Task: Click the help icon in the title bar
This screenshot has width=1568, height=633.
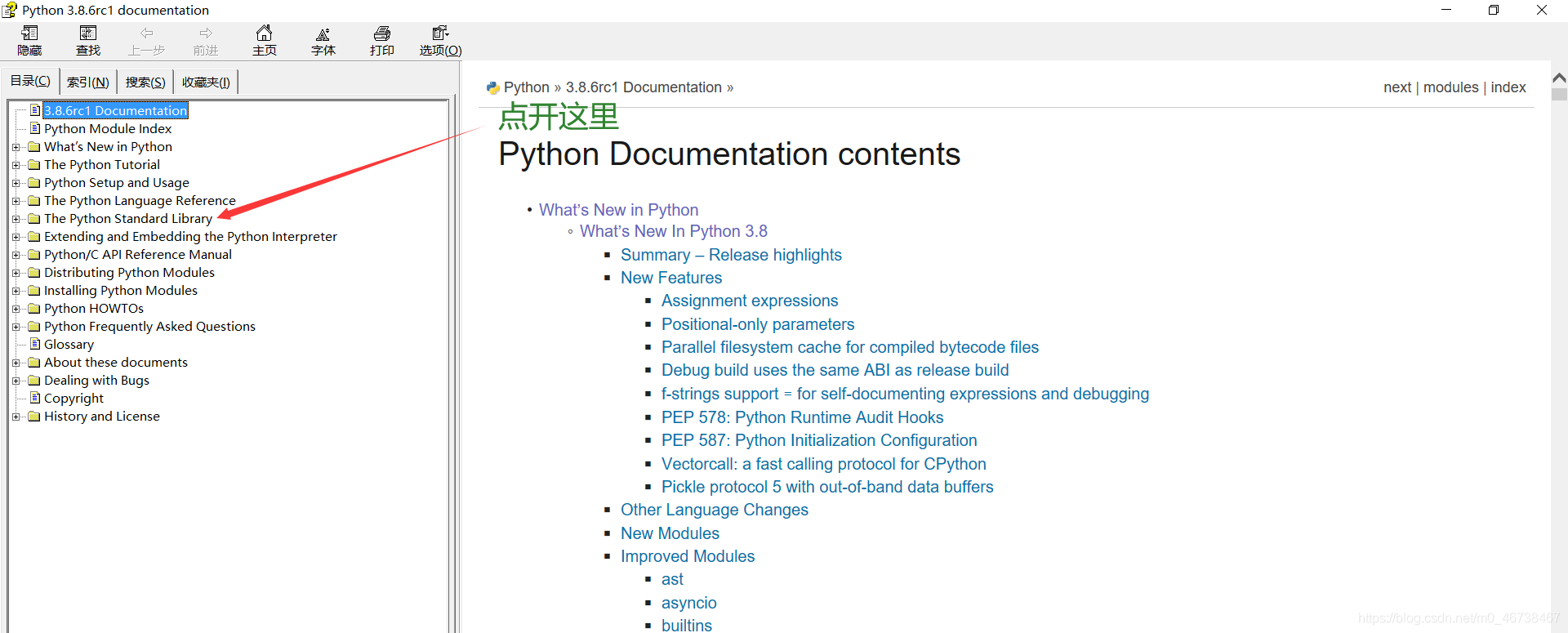Action: [9, 10]
